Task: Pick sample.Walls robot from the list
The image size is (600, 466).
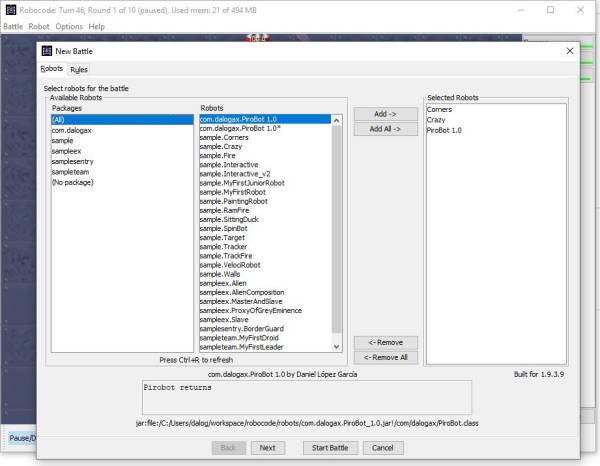Action: [218, 273]
